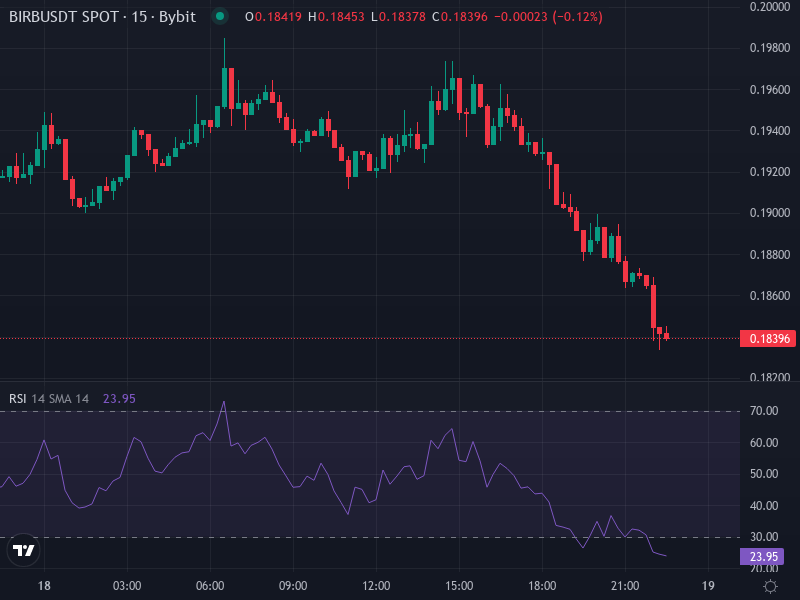800x600 pixels.
Task: Click the purple RSI value badge 23.95
Action: tap(763, 555)
